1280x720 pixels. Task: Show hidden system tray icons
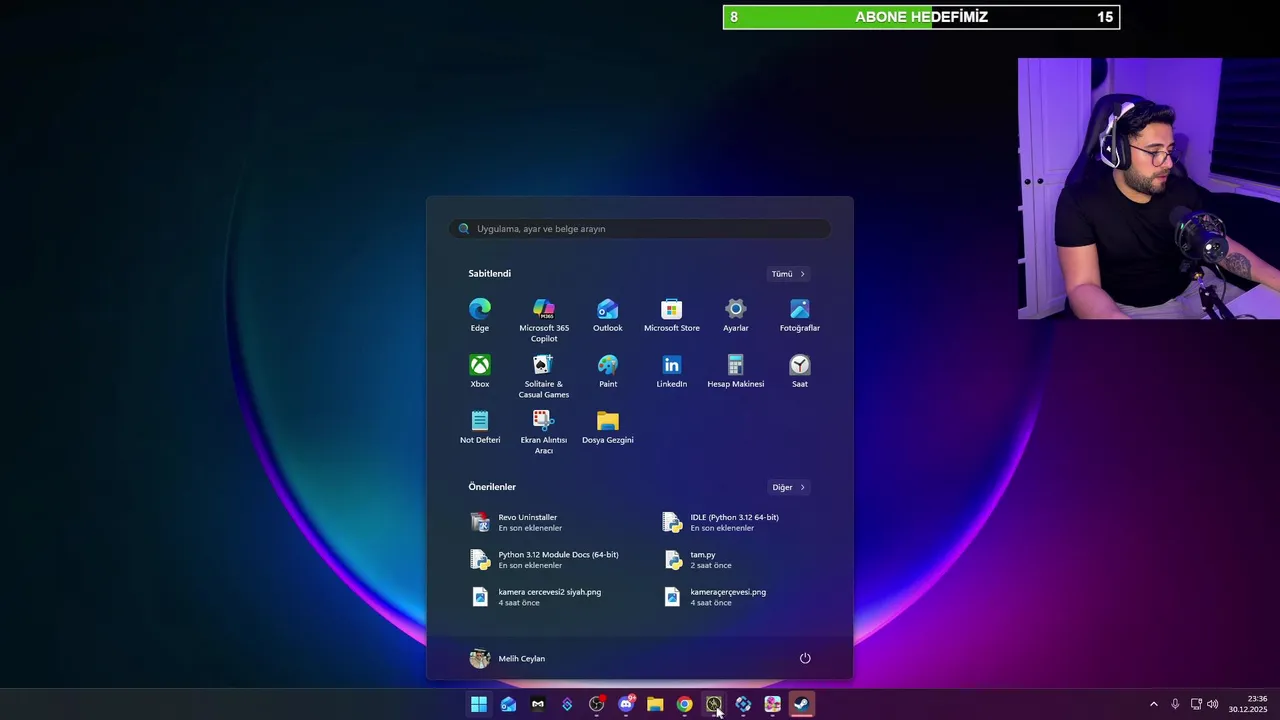point(1153,704)
